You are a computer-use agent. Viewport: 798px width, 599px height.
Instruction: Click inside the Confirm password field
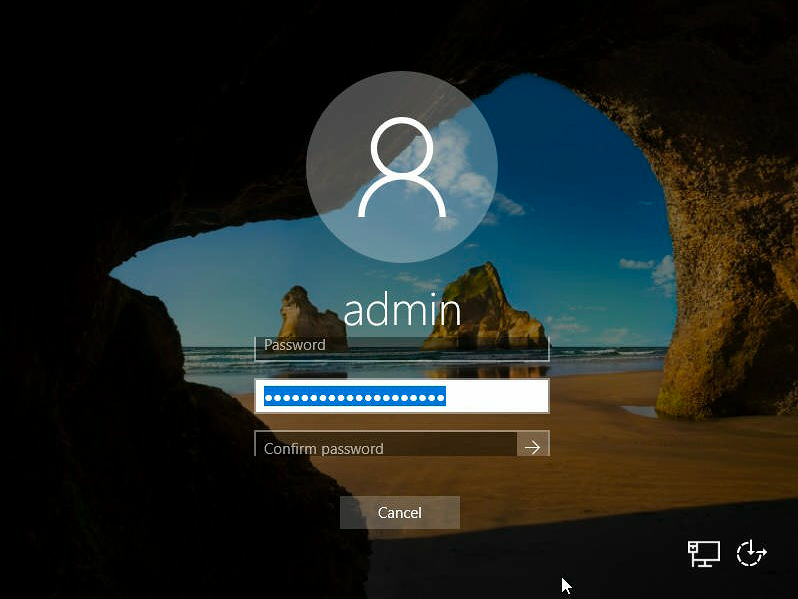[x=385, y=447]
